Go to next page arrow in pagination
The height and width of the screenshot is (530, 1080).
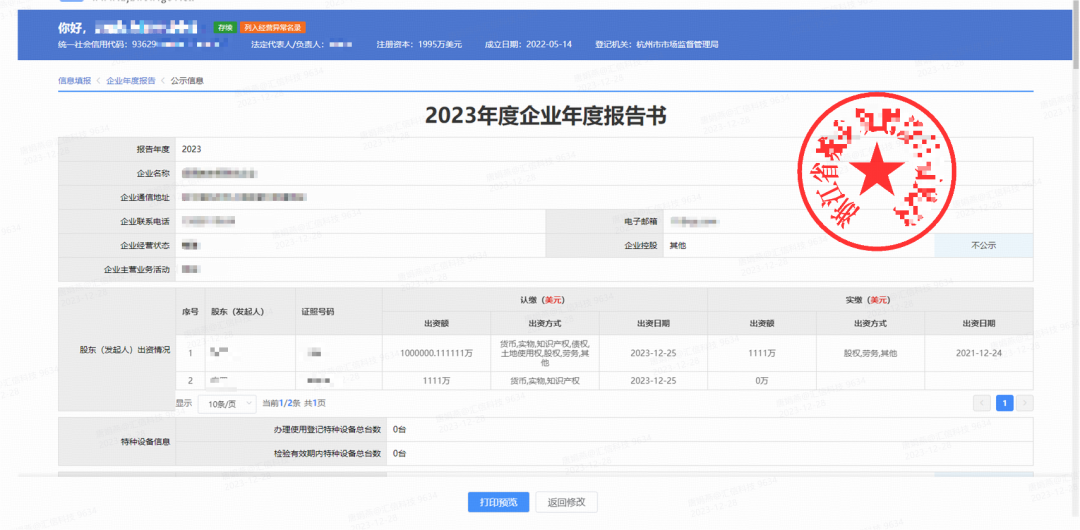click(1026, 403)
